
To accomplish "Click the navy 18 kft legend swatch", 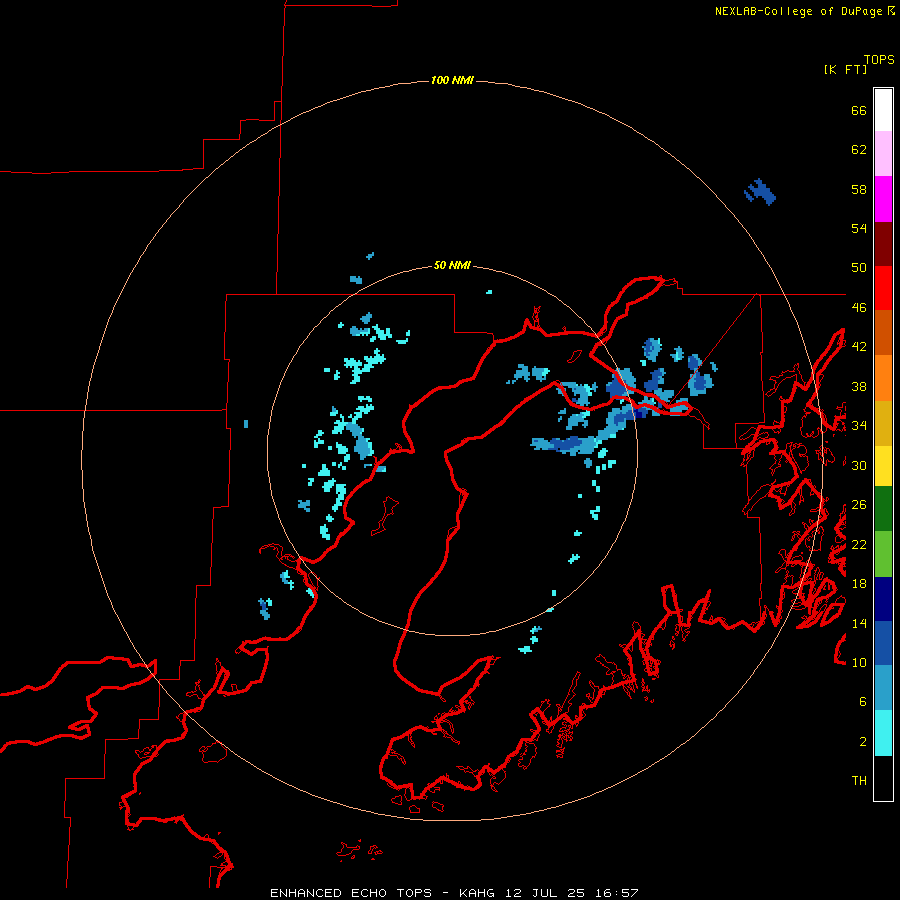I will pyautogui.click(x=883, y=599).
